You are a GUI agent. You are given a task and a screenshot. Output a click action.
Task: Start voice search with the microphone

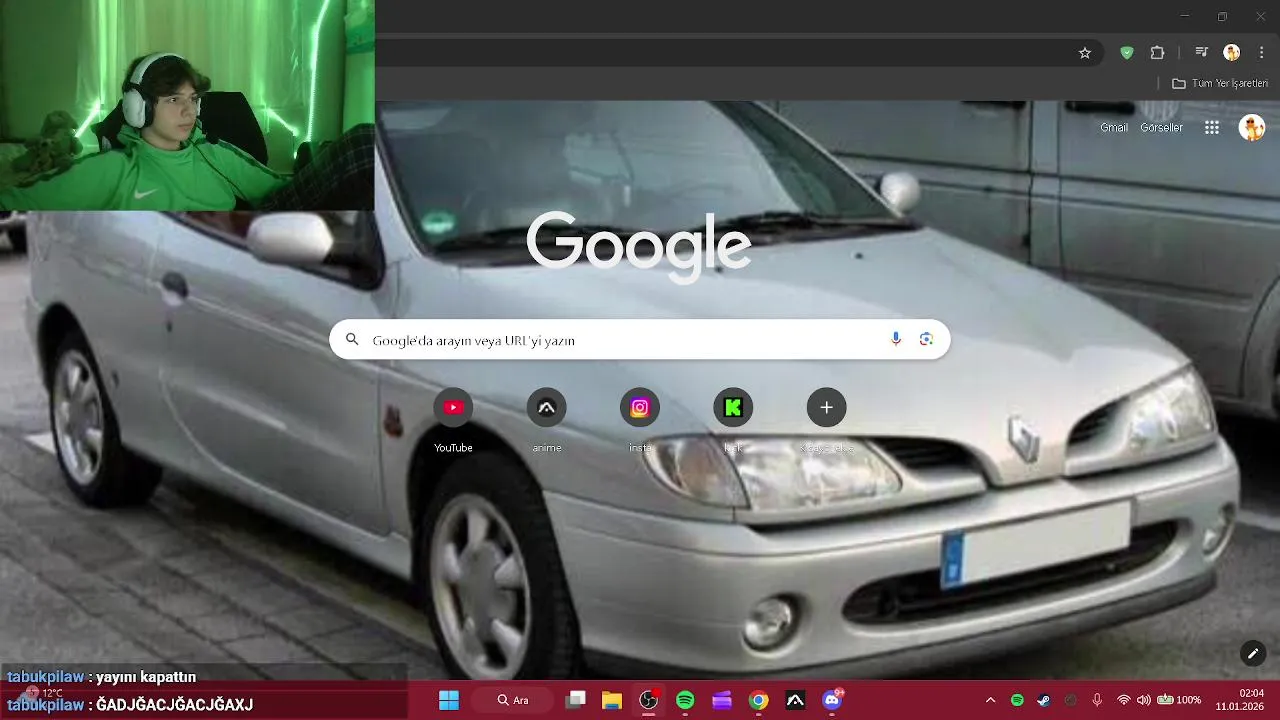(896, 340)
